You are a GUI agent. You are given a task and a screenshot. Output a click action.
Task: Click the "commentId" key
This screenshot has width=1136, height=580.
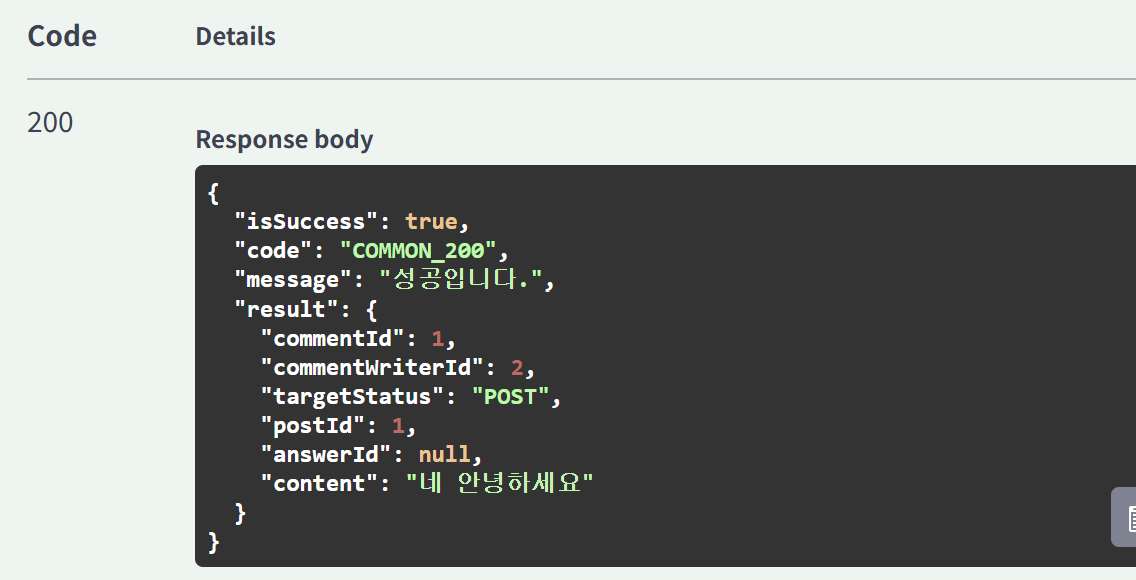[x=332, y=338]
